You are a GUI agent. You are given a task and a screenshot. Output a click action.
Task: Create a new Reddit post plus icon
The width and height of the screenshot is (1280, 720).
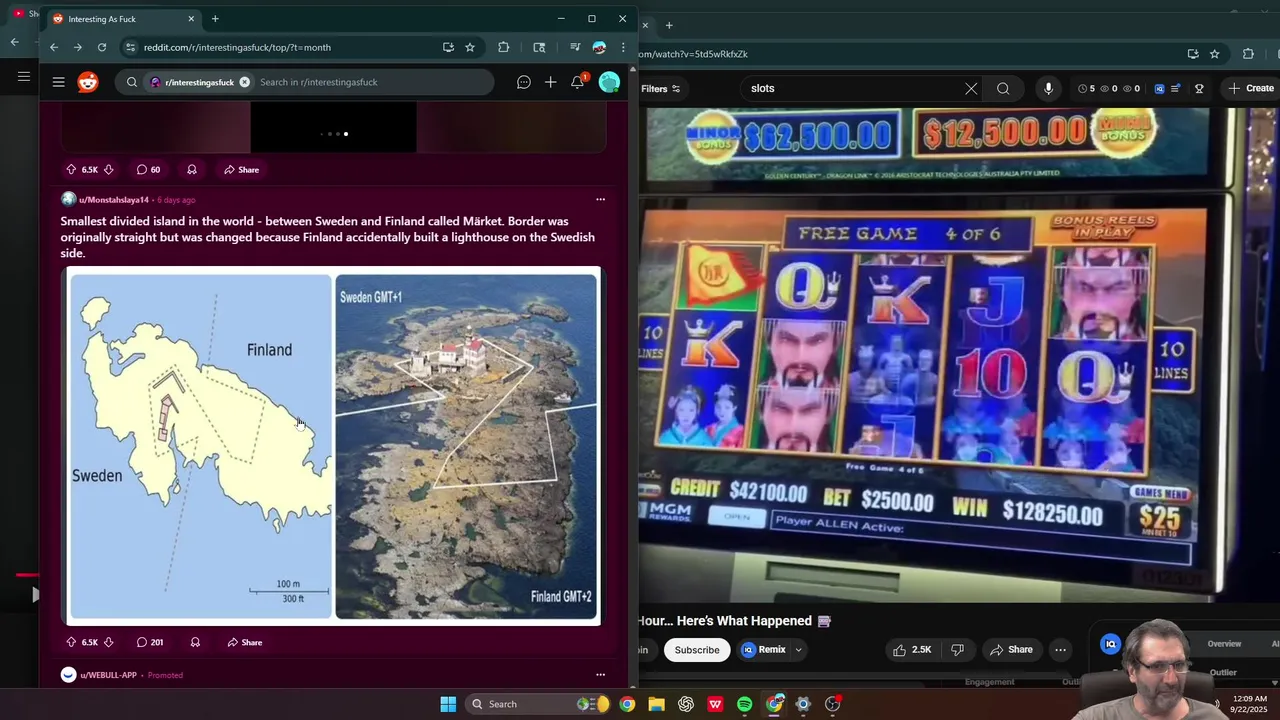[x=550, y=82]
